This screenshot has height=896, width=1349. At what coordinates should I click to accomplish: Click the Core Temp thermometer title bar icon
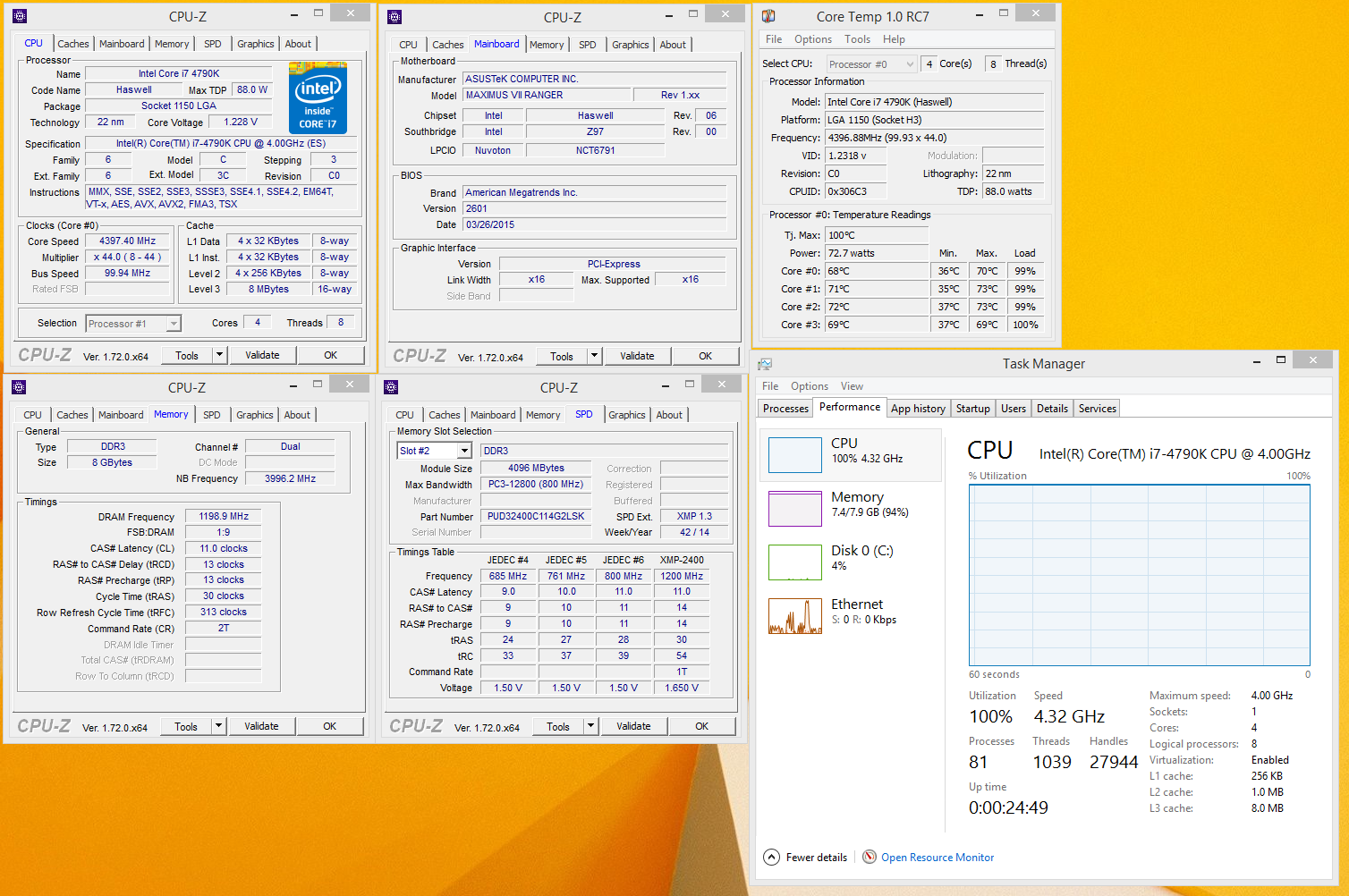pos(768,16)
